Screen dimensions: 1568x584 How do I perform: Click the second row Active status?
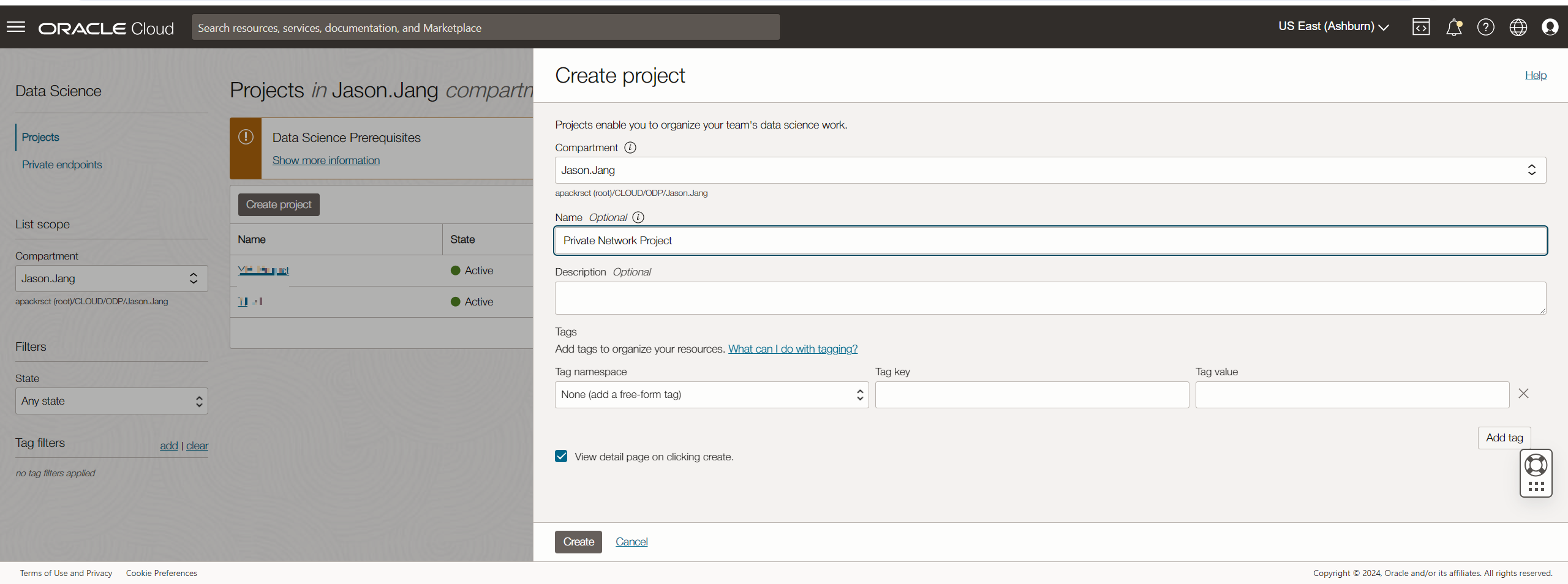pos(472,302)
